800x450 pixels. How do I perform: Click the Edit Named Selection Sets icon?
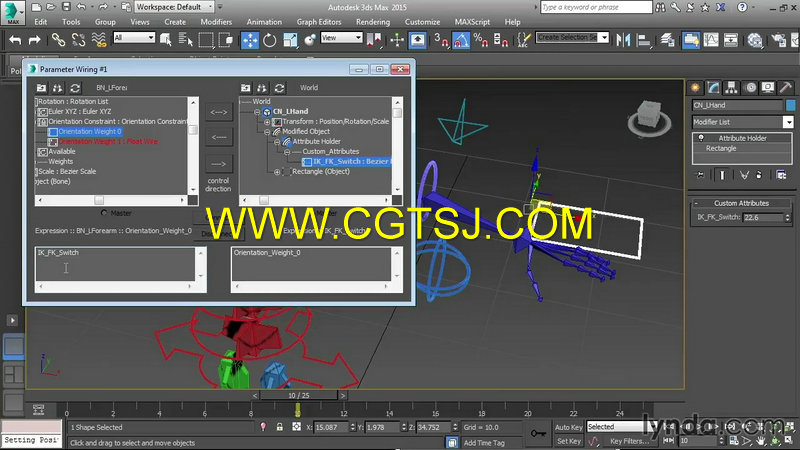tap(524, 40)
